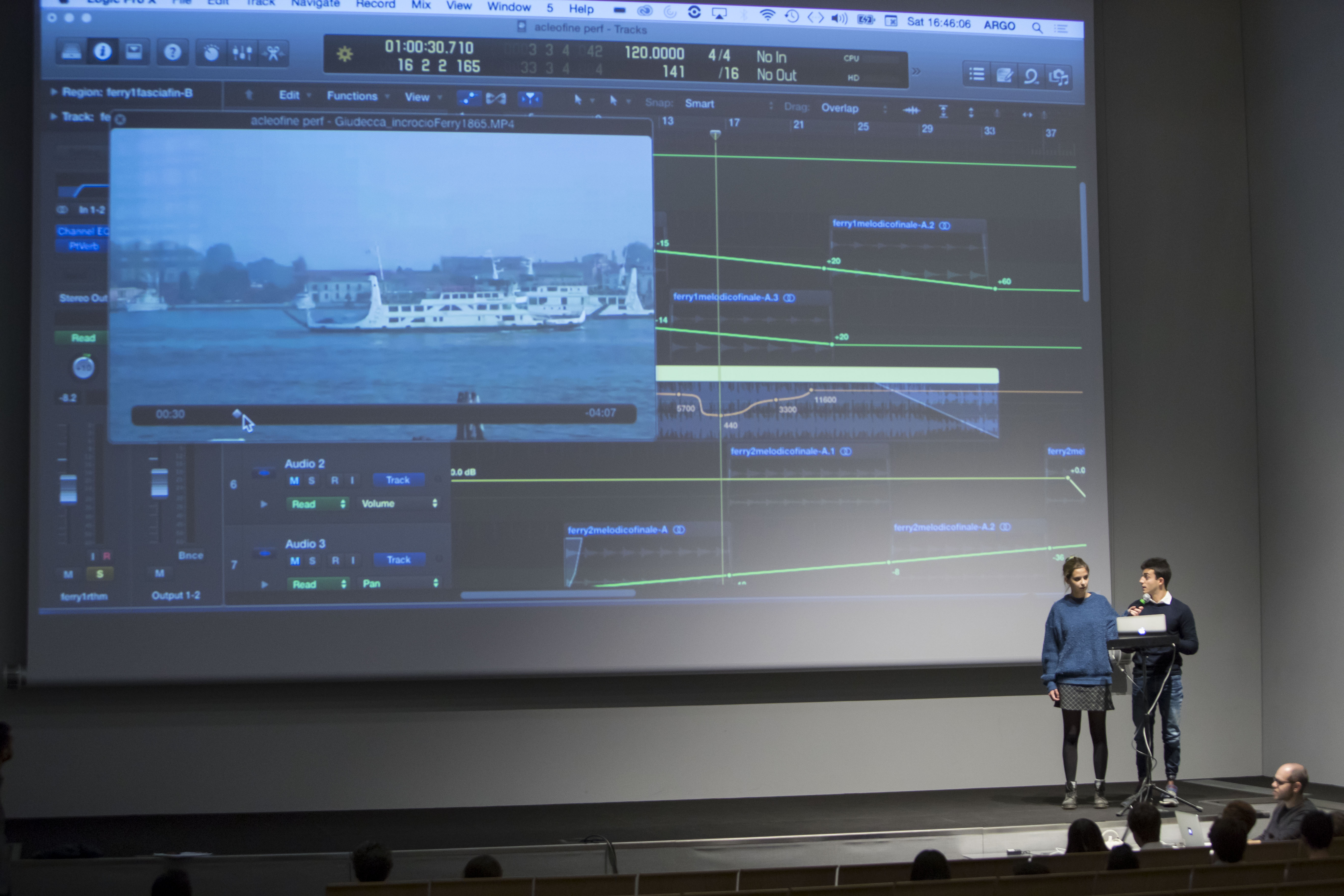Open the Help menu
Screen dimensions: 1344x896
581,9
